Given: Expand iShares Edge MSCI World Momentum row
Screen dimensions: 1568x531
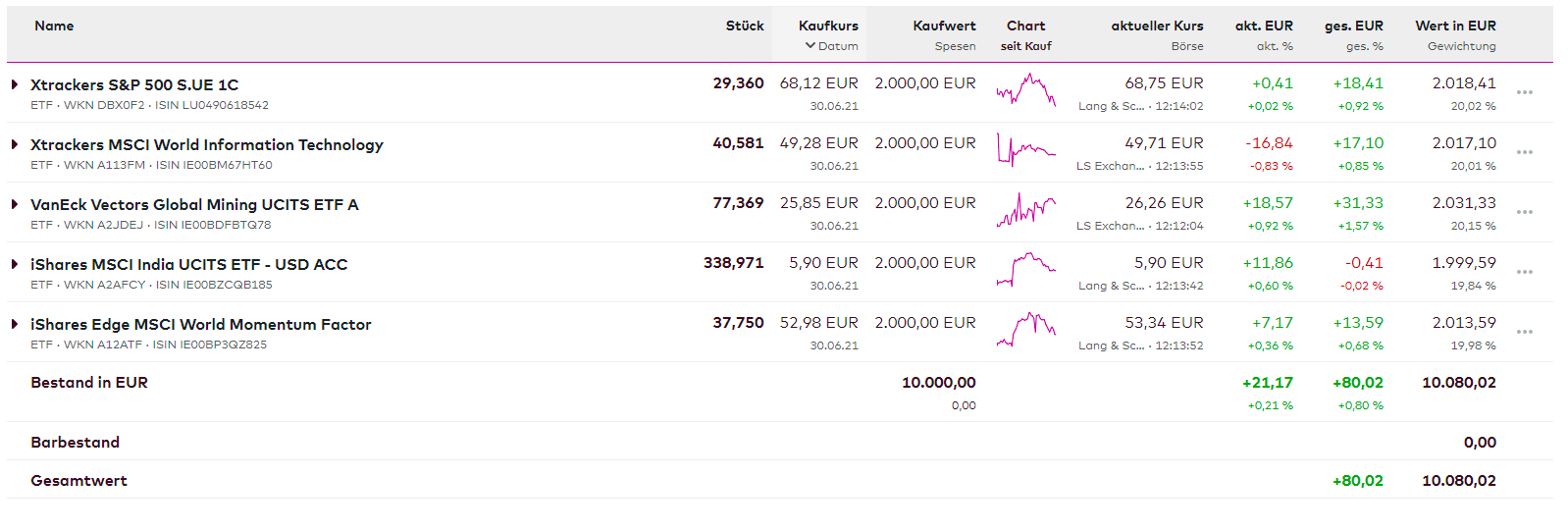Looking at the screenshot, I should 15,324.
